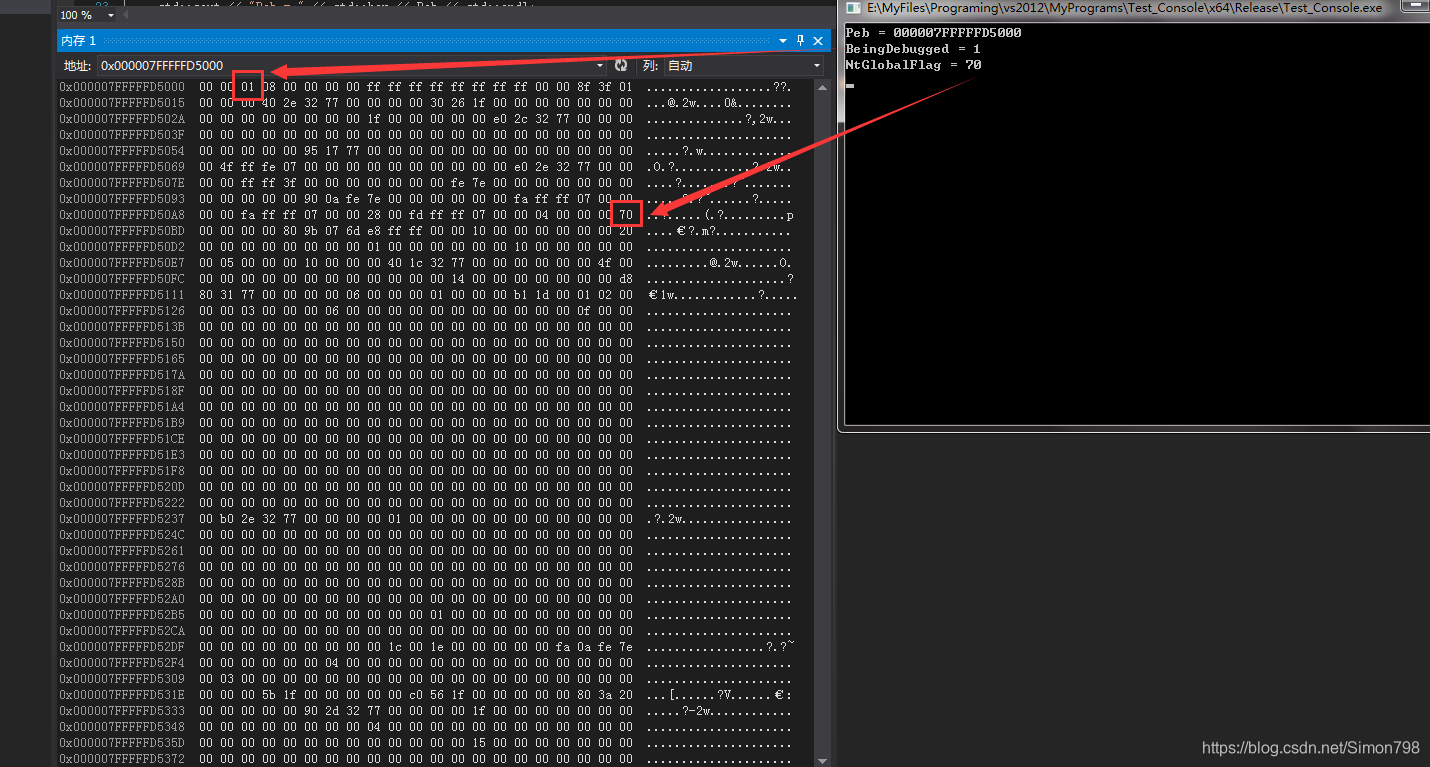
Task: Select memory row address 0x000007FFFFFD503F
Action: pos(122,135)
